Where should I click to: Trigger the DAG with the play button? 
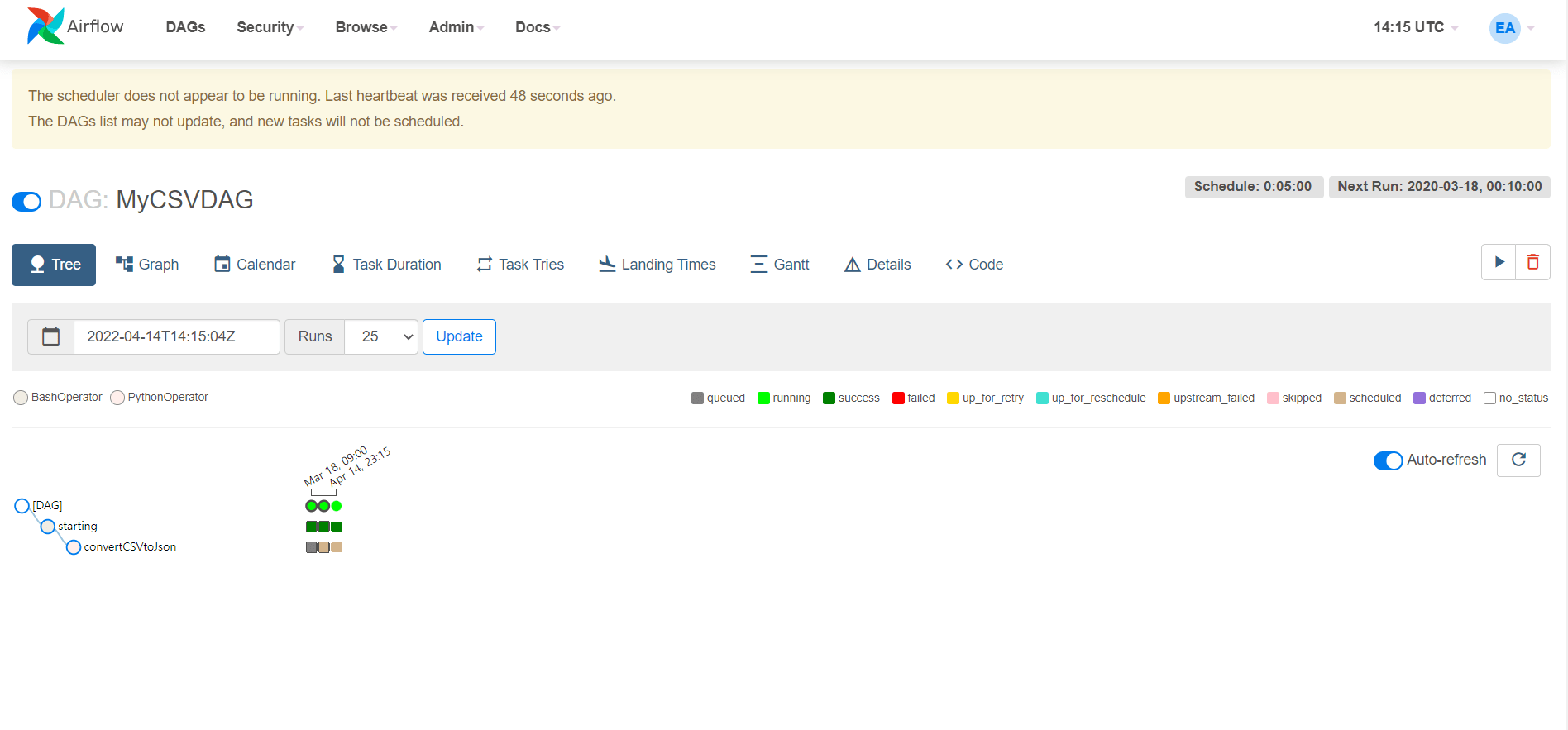tap(1499, 262)
